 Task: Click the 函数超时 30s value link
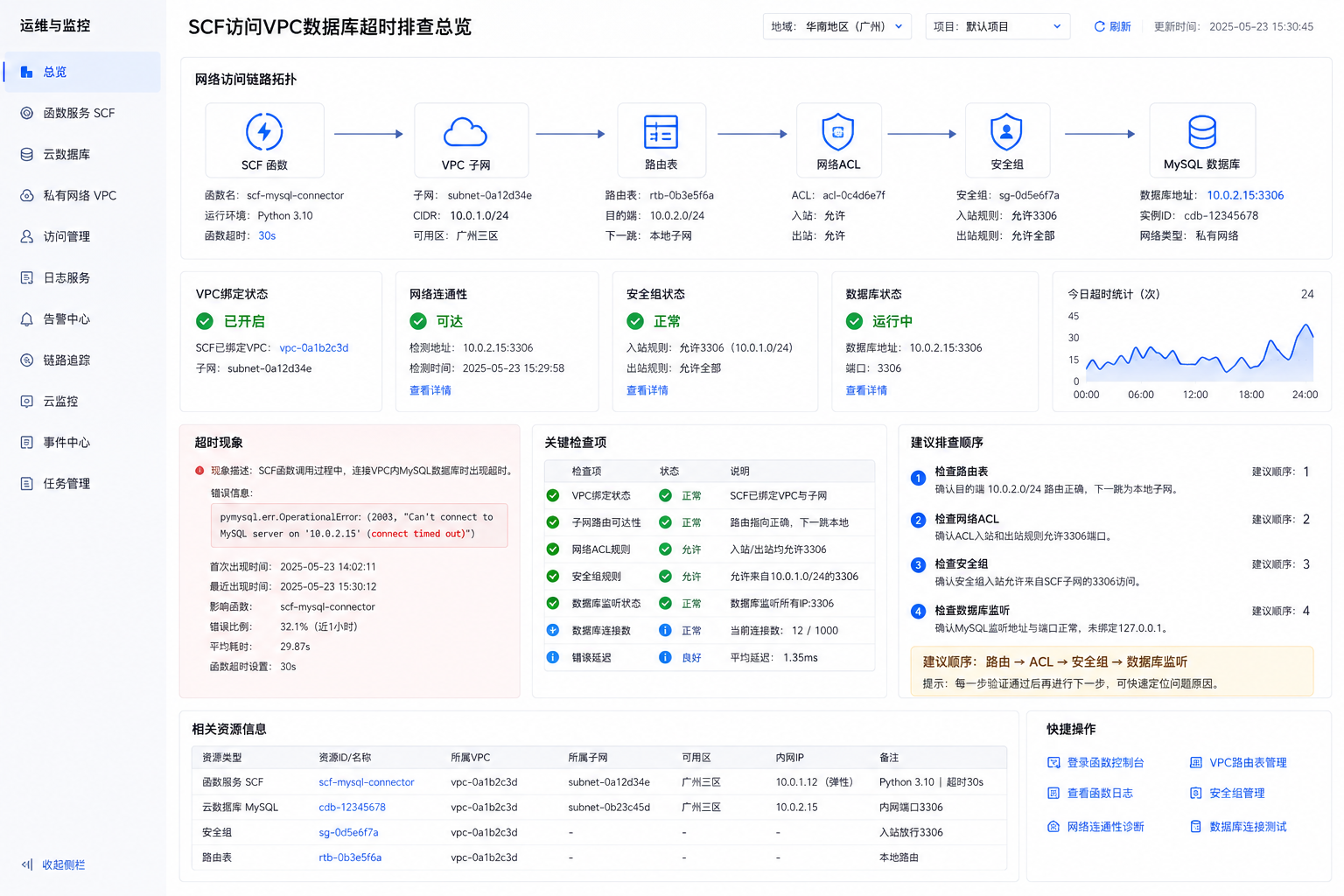pos(267,235)
